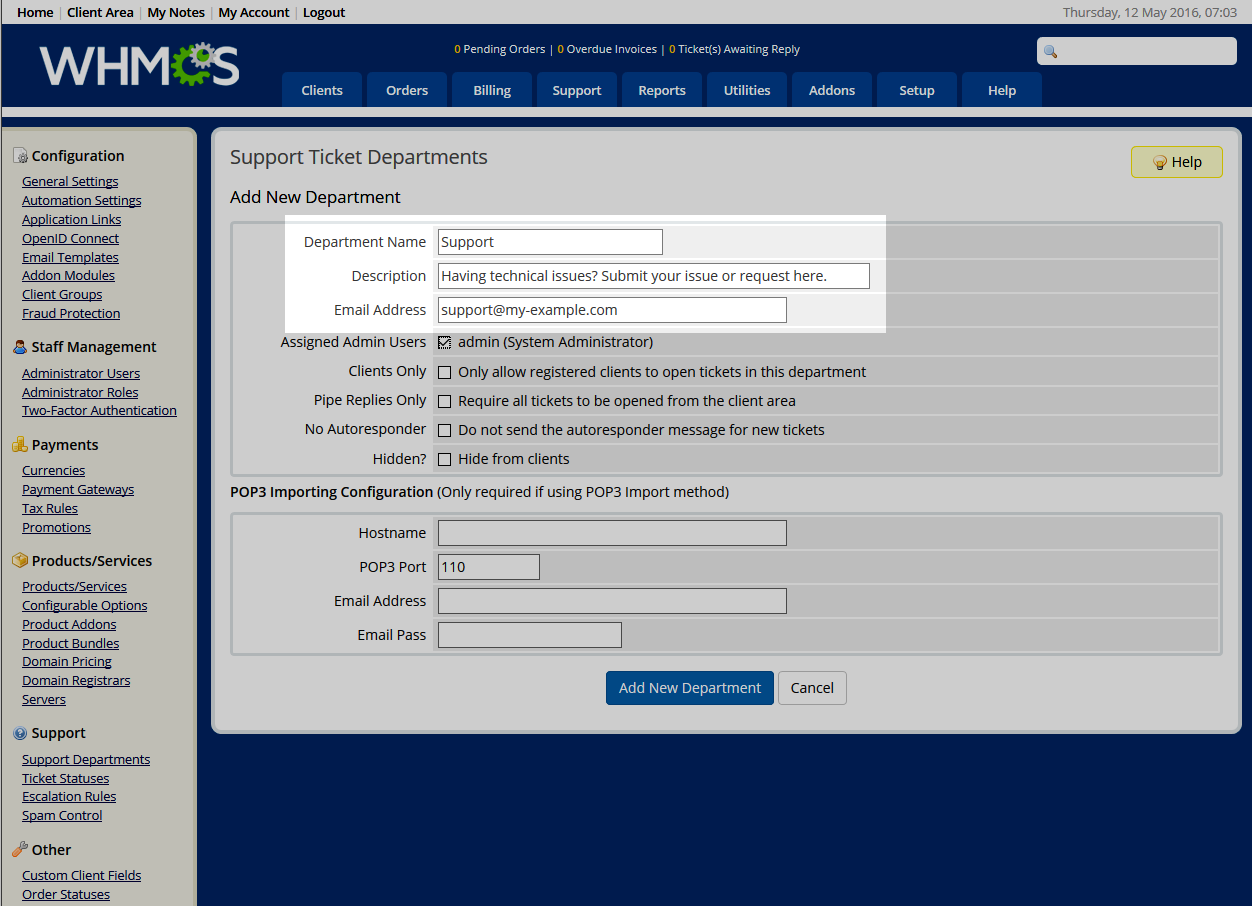
Task: Open My Account link
Action: pyautogui.click(x=254, y=13)
